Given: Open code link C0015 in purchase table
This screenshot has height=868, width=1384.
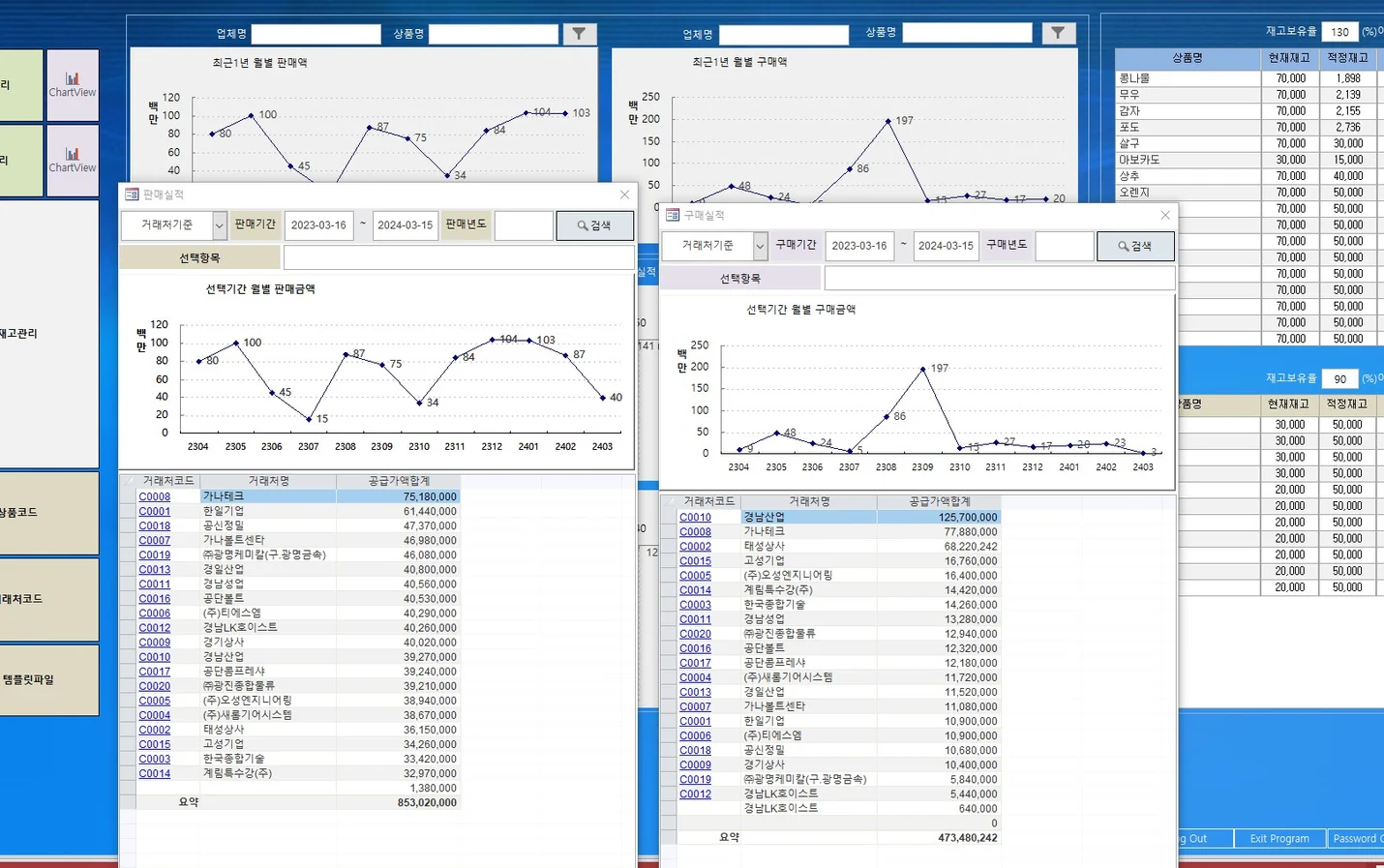Looking at the screenshot, I should 695,560.
